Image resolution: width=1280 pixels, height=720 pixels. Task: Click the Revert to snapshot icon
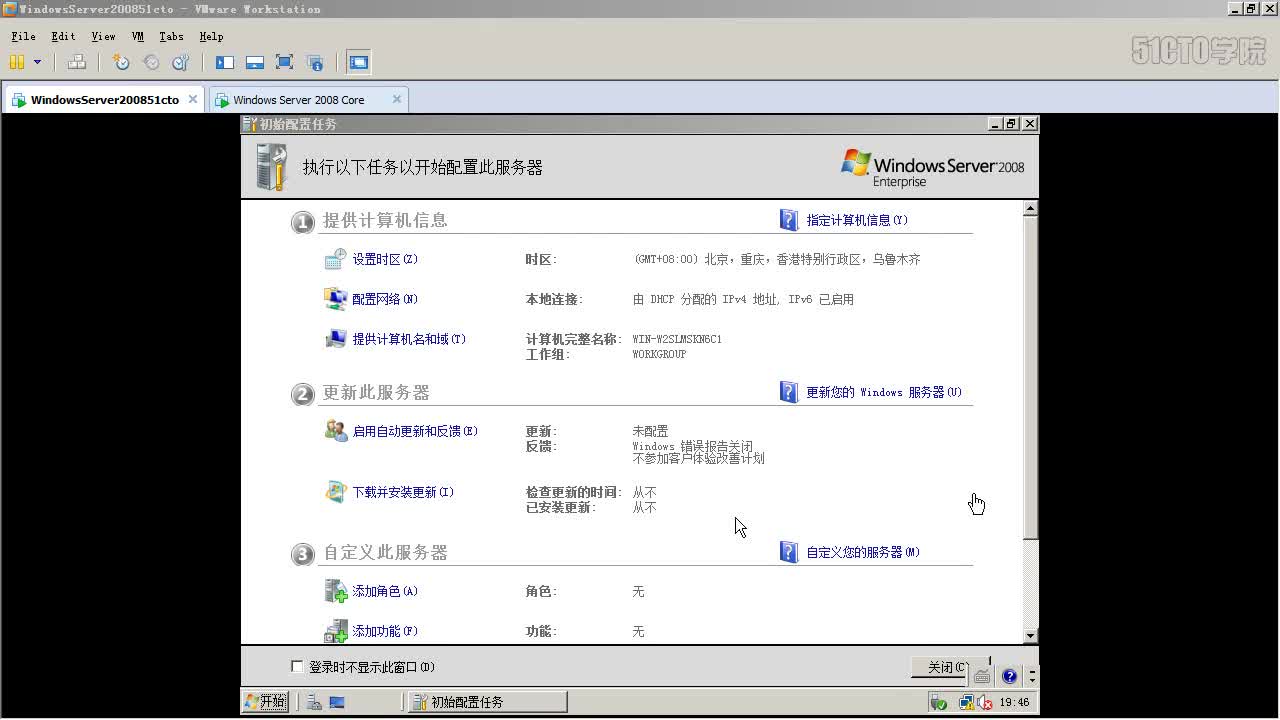(151, 62)
